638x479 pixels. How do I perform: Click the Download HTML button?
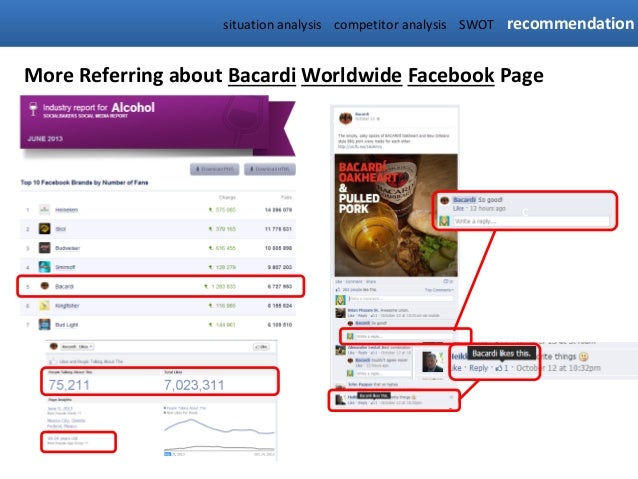[270, 169]
